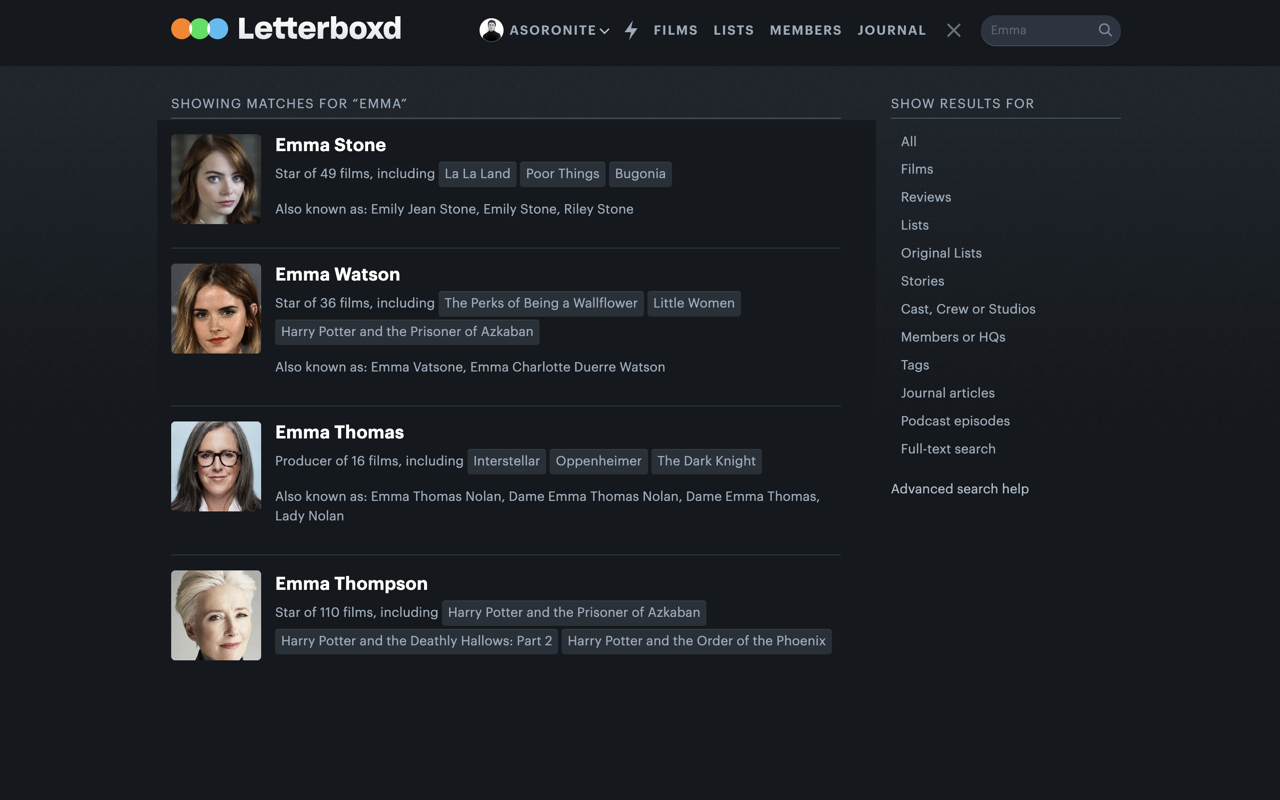Click the ASORONITE profile avatar
The image size is (1280, 800).
491,30
